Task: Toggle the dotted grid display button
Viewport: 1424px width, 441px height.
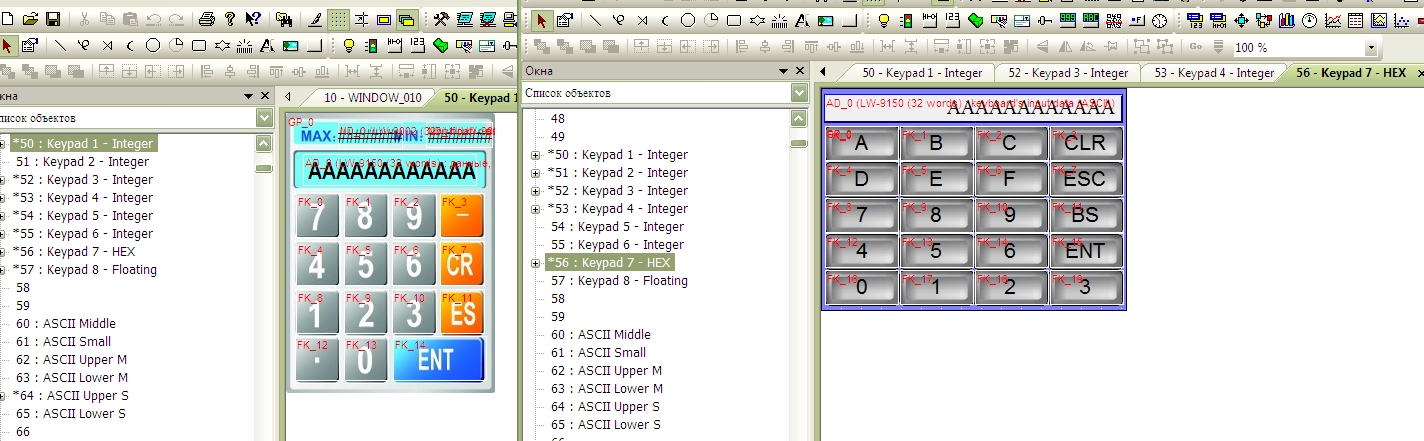Action: (x=339, y=20)
